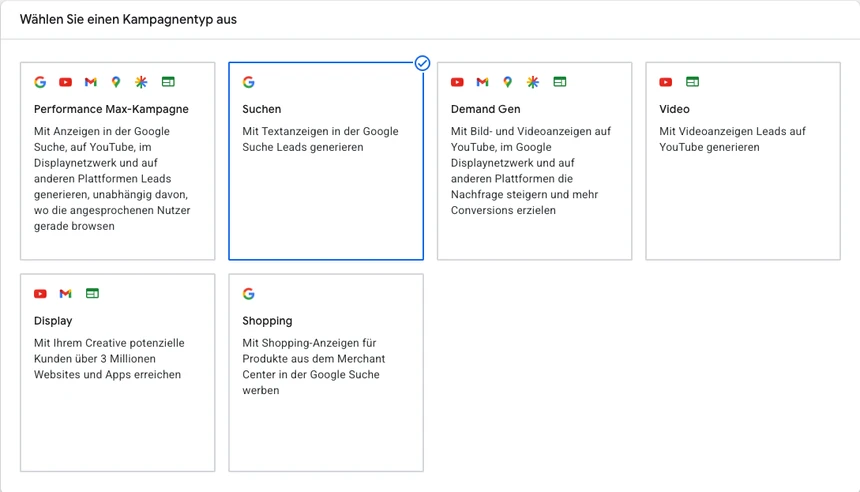This screenshot has width=860, height=492.
Task: Click YouTube icon in Performance Max card
Action: point(65,82)
